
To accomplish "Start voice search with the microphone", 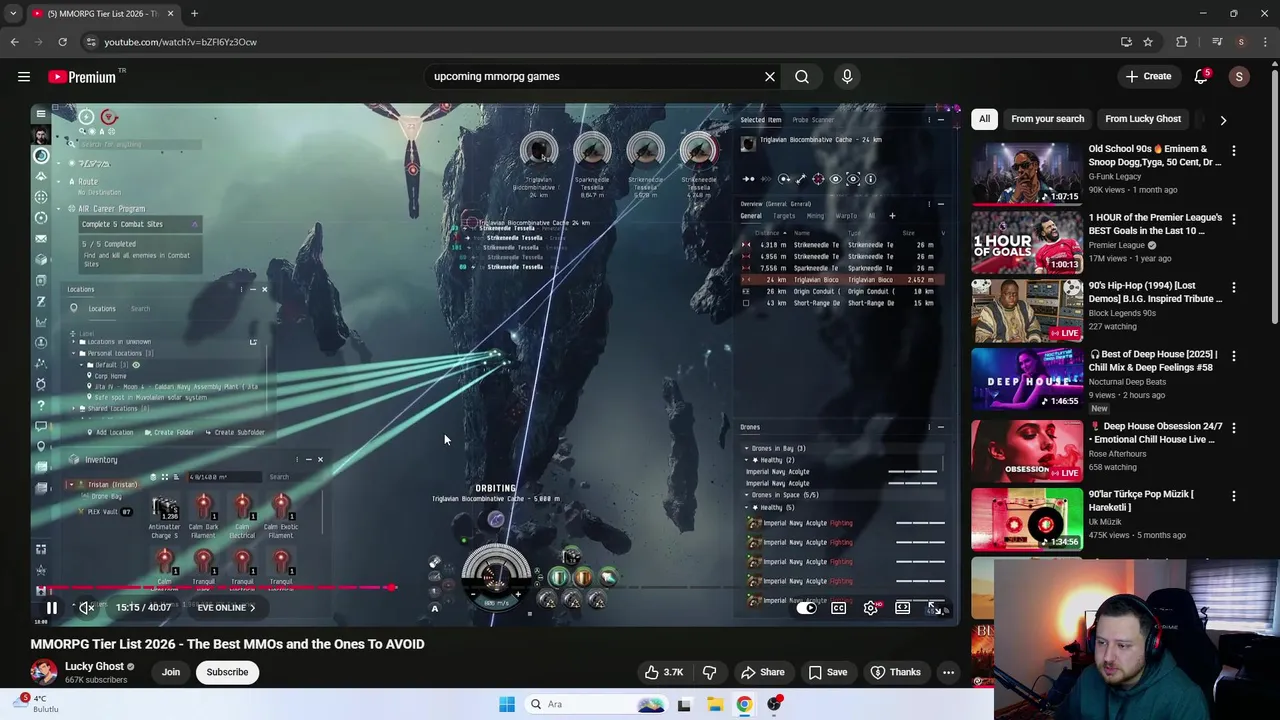I will pos(847,76).
